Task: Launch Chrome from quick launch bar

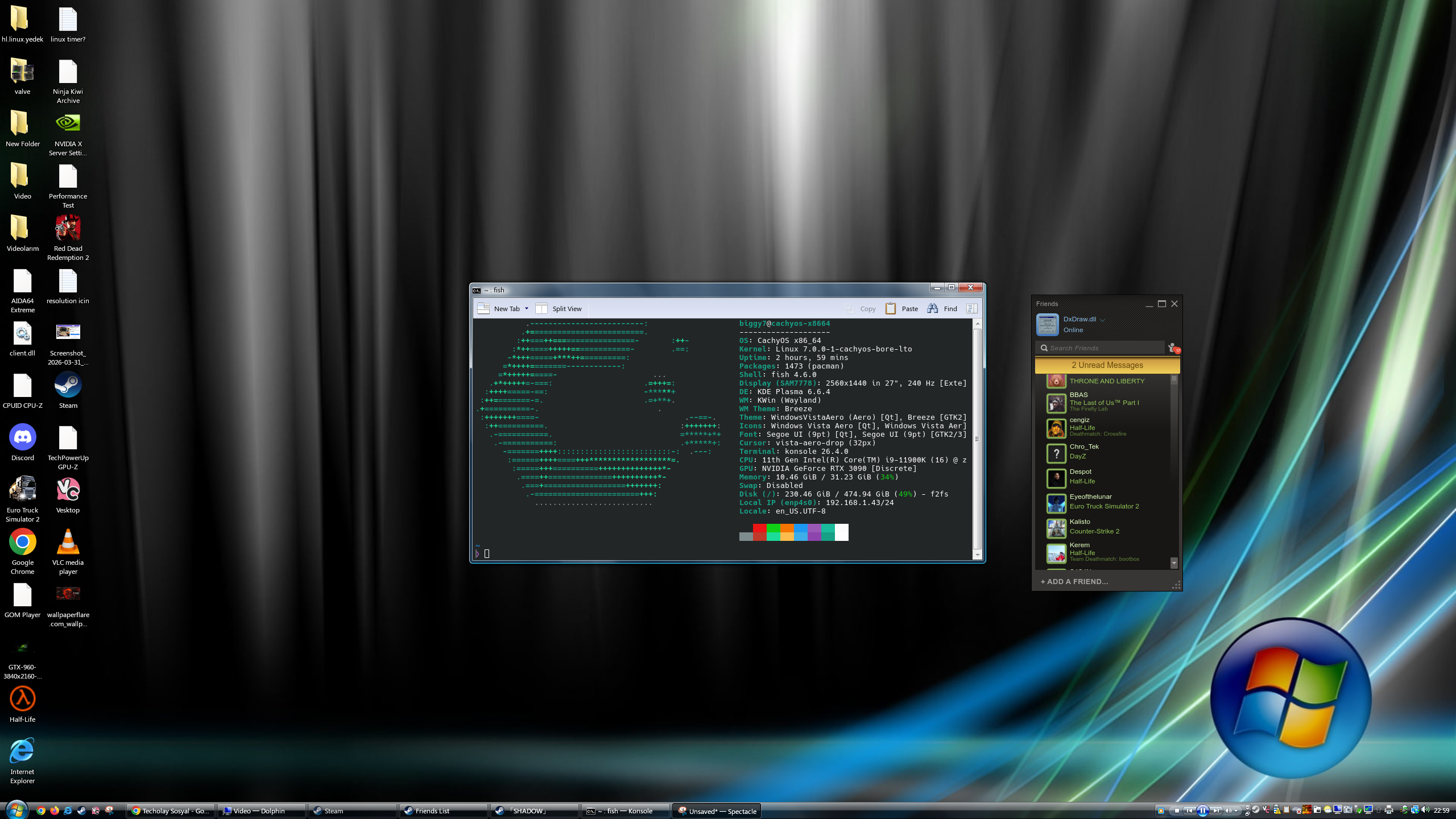Action: coord(41,811)
